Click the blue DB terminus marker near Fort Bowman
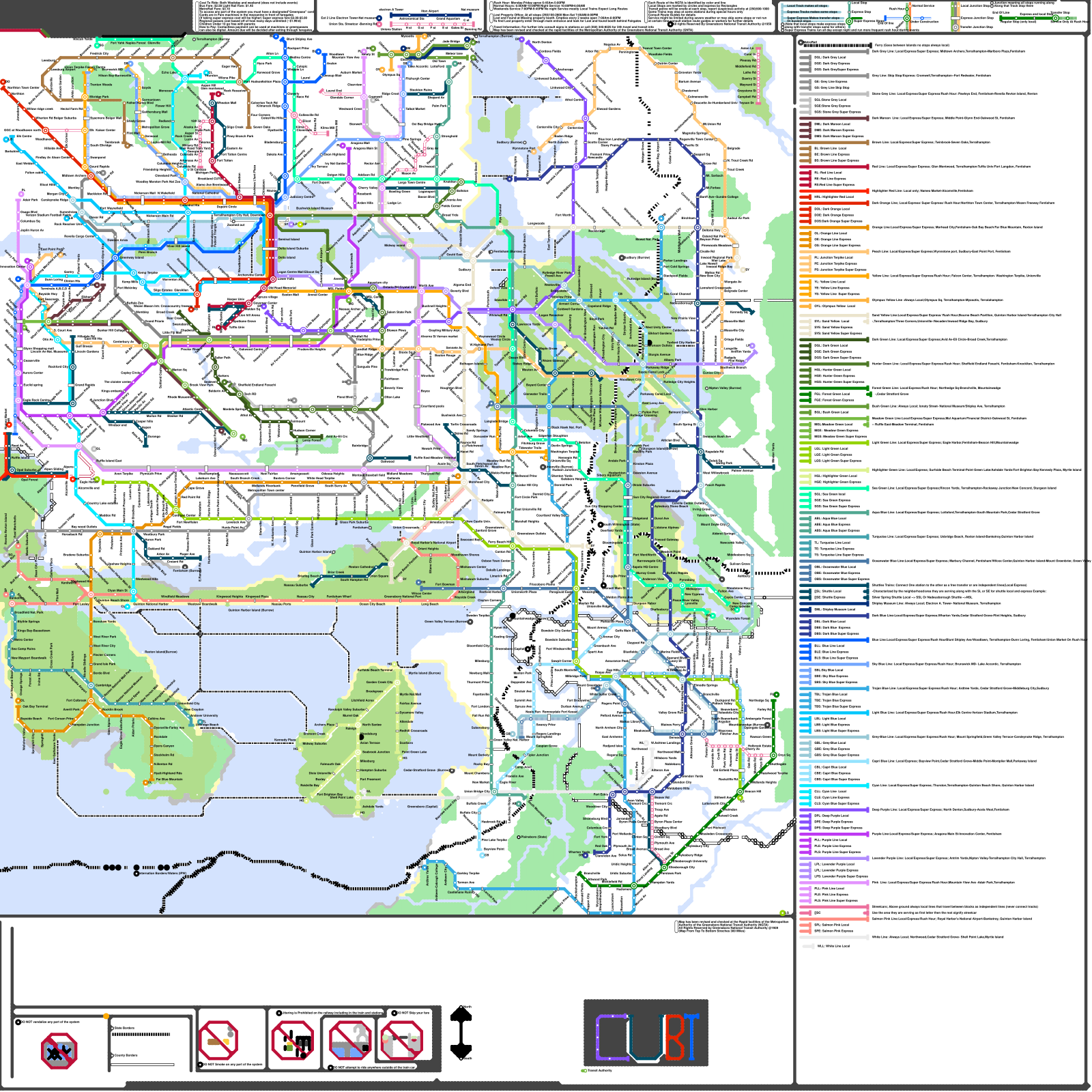 [x=420, y=583]
